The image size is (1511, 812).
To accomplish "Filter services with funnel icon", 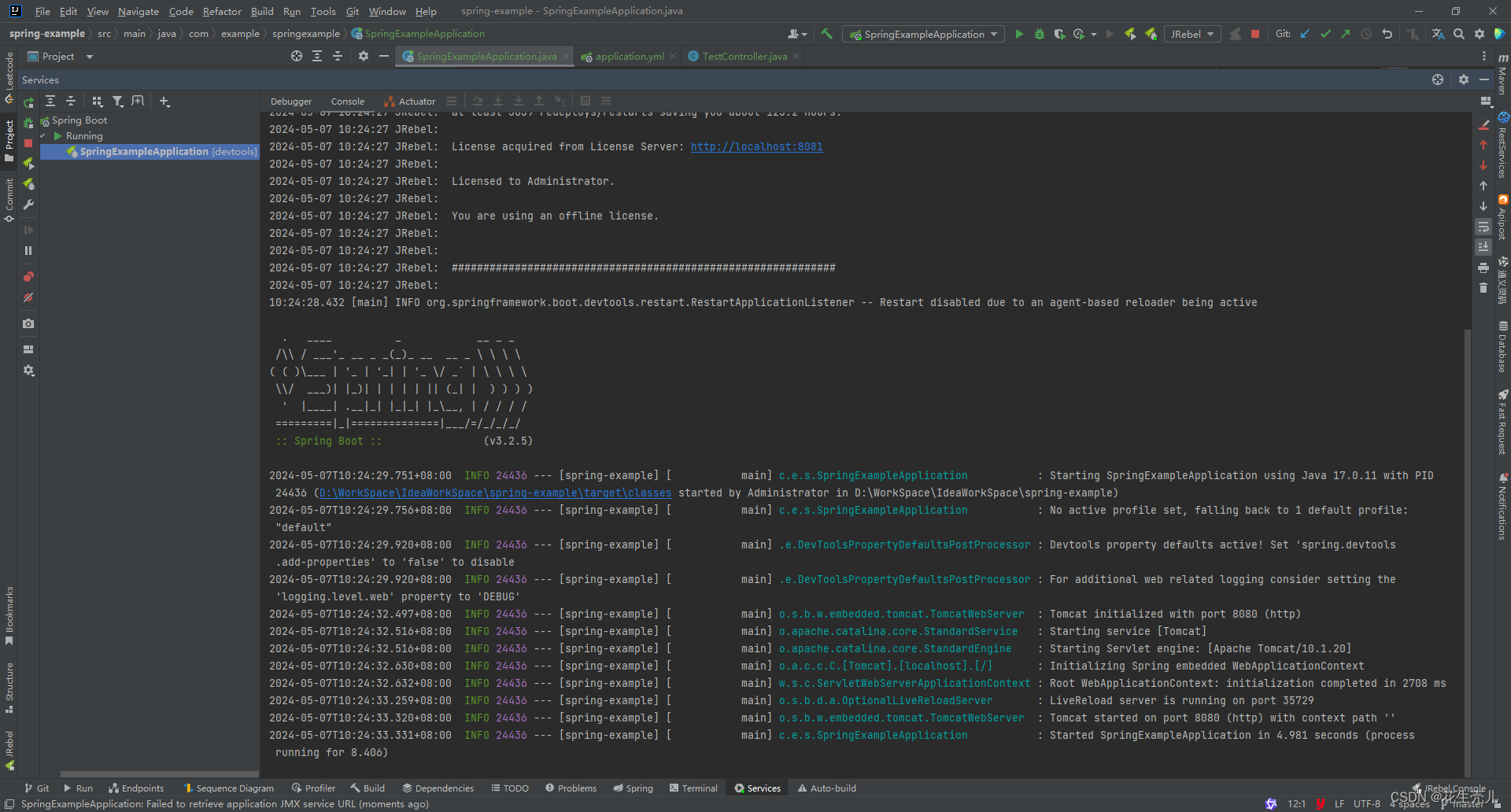I will [117, 101].
